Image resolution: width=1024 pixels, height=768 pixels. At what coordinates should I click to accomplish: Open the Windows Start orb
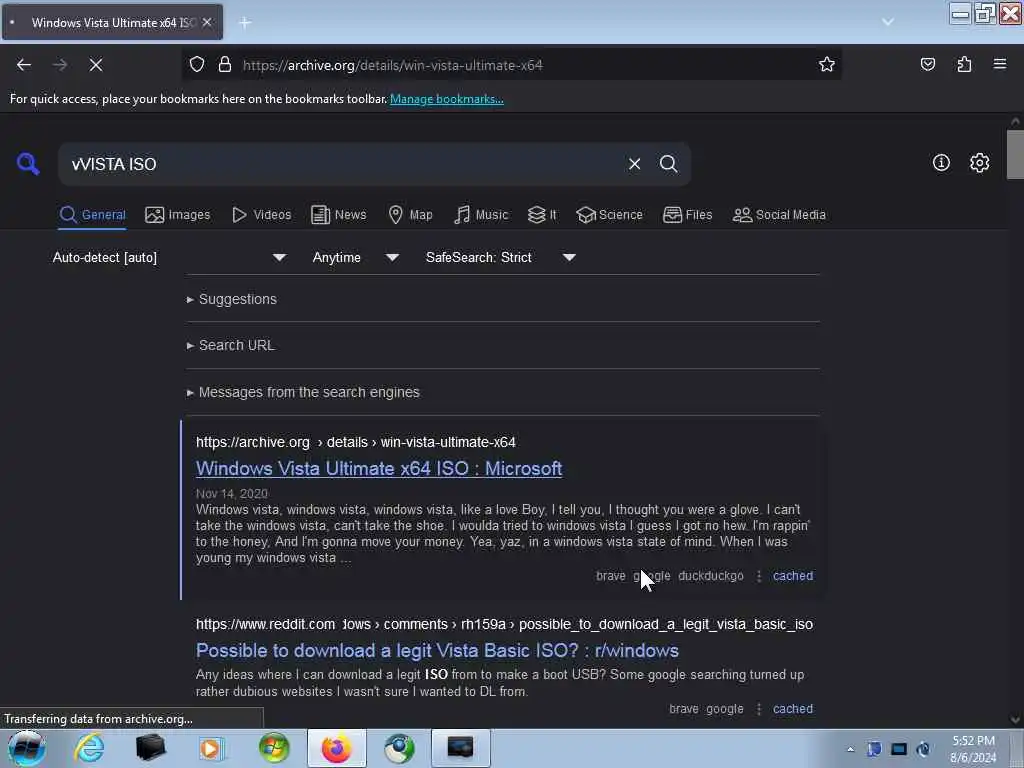point(26,748)
